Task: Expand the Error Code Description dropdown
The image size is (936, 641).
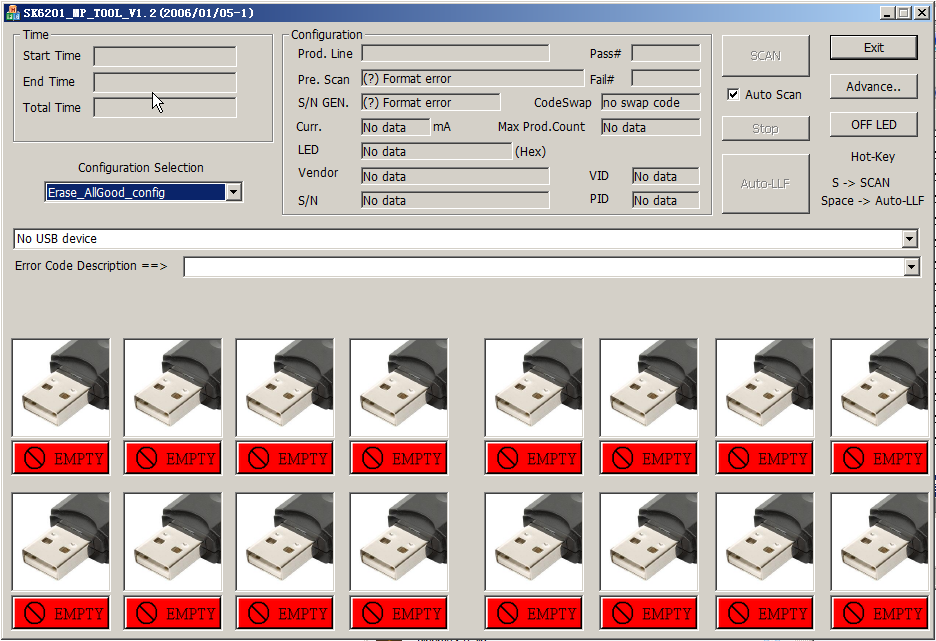Action: [x=911, y=267]
